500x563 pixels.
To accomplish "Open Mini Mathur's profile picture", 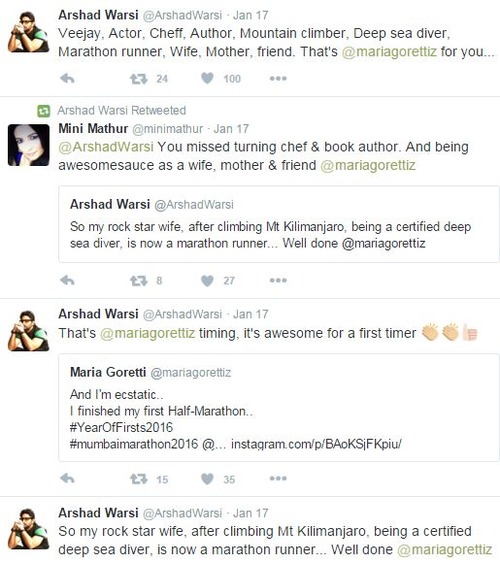I will click(x=29, y=145).
